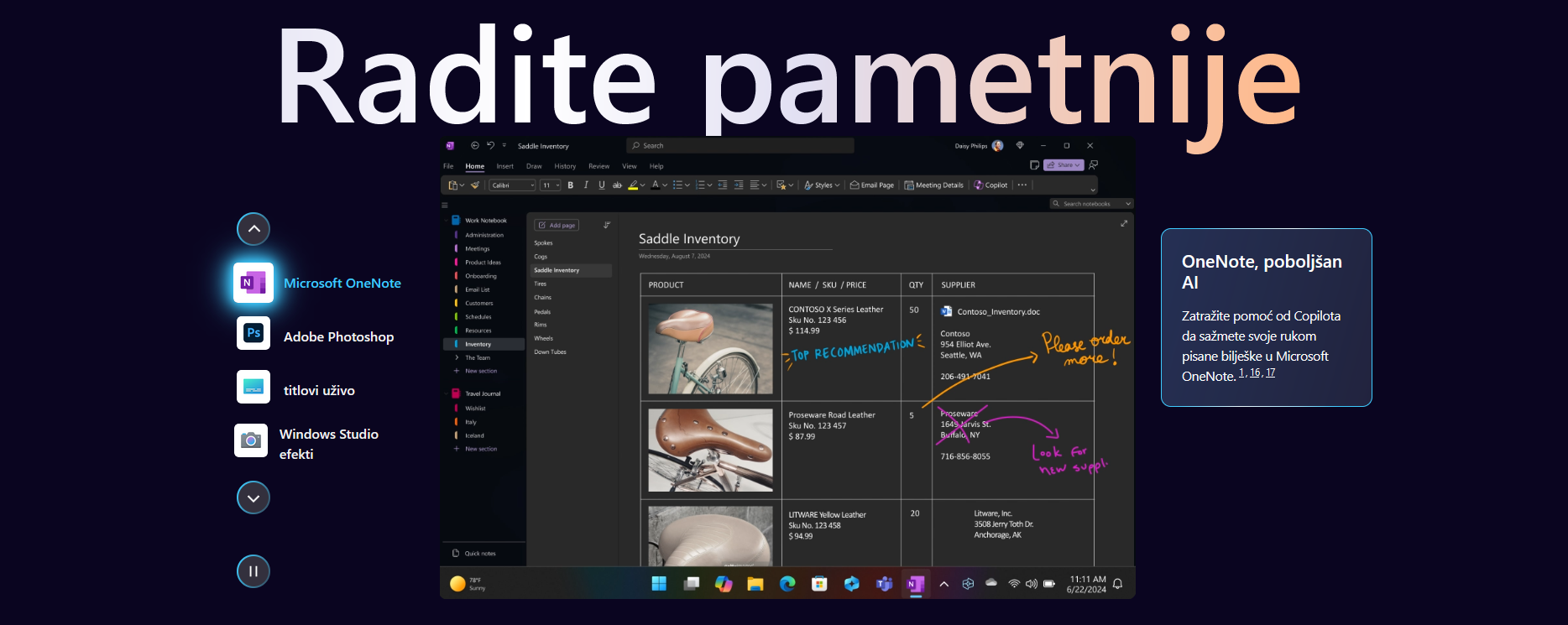This screenshot has height=625, width=1568.
Task: Select the Customers section
Action: (479, 304)
